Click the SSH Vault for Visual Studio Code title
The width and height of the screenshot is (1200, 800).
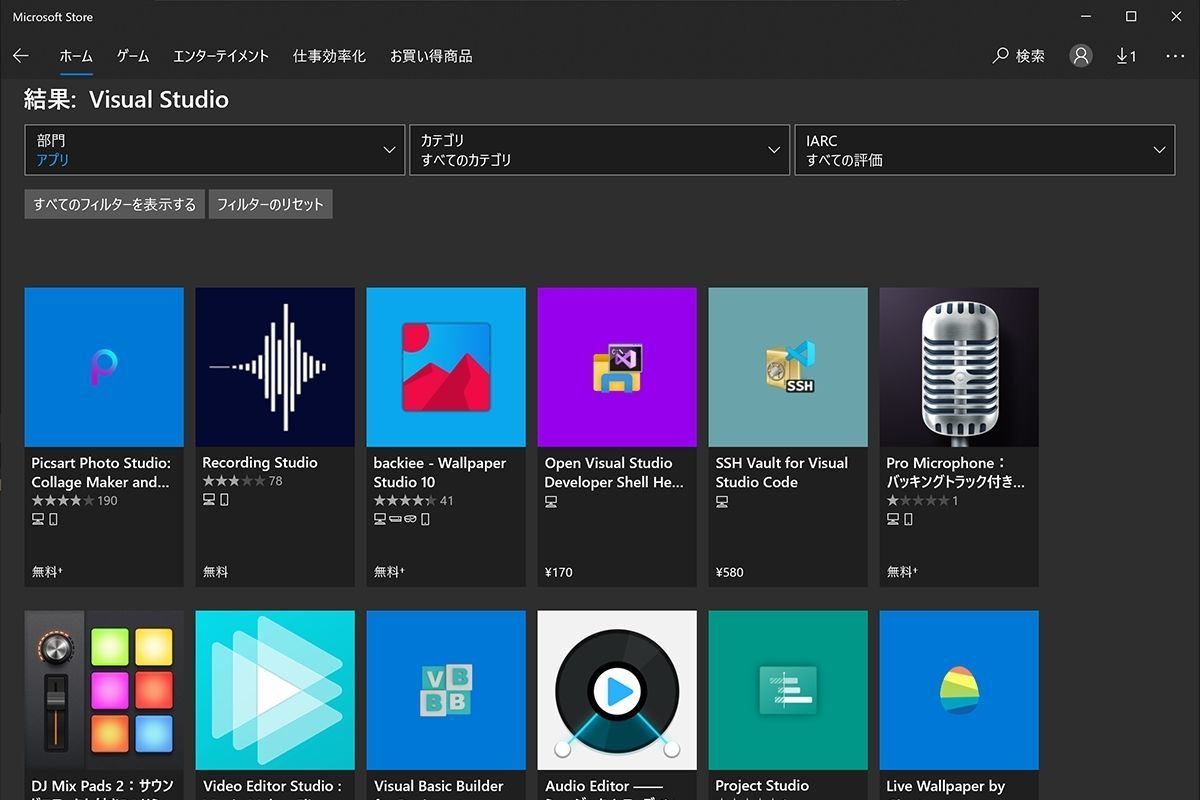pos(782,472)
